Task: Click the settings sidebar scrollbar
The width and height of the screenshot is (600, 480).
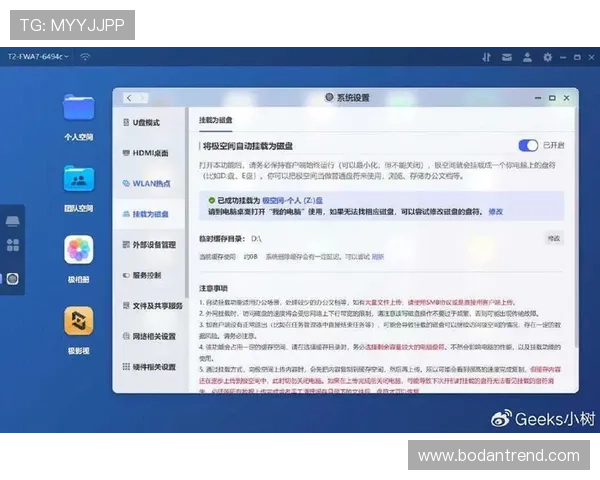Action: (x=187, y=203)
